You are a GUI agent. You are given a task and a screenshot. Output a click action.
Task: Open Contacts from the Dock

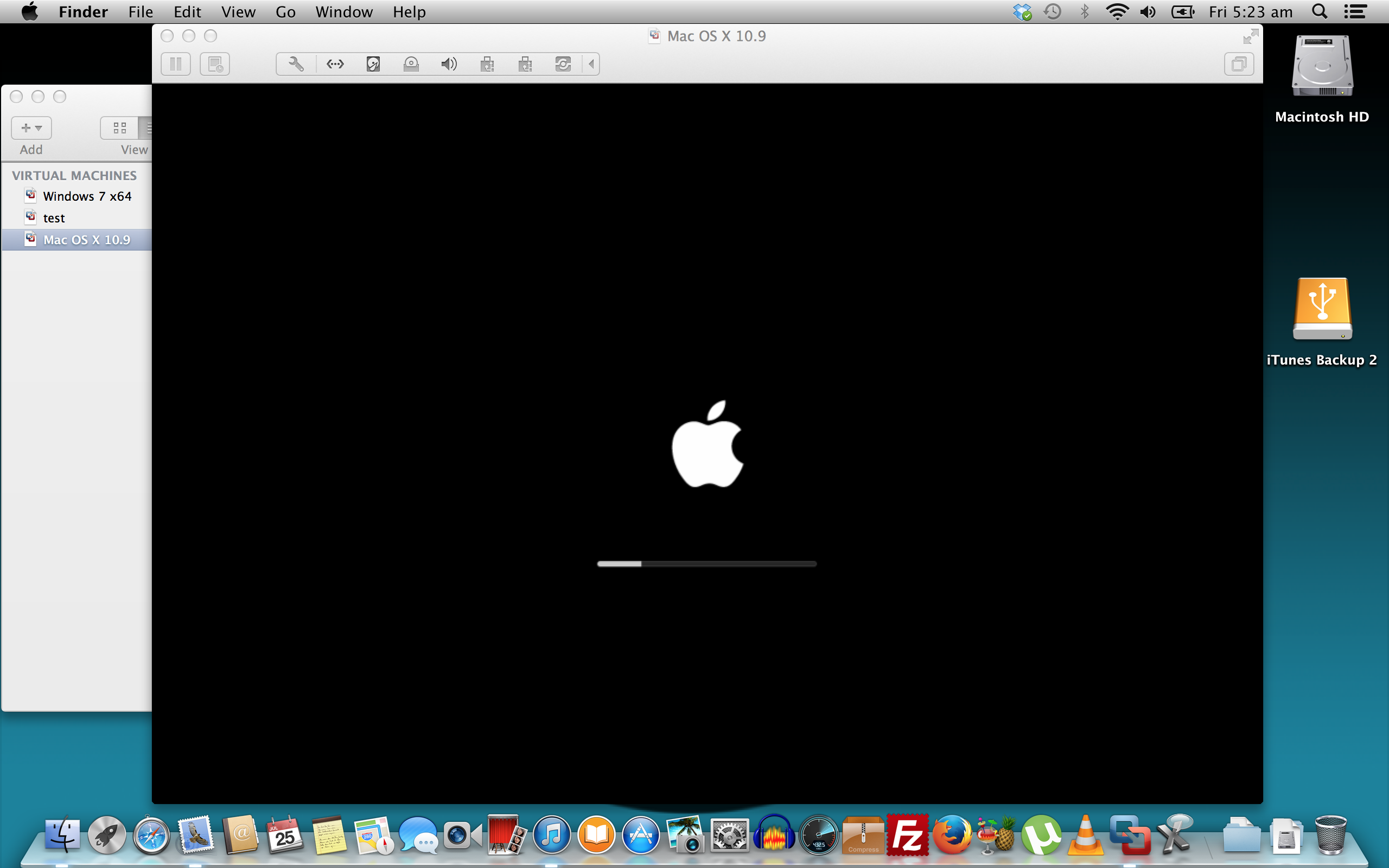(x=240, y=835)
